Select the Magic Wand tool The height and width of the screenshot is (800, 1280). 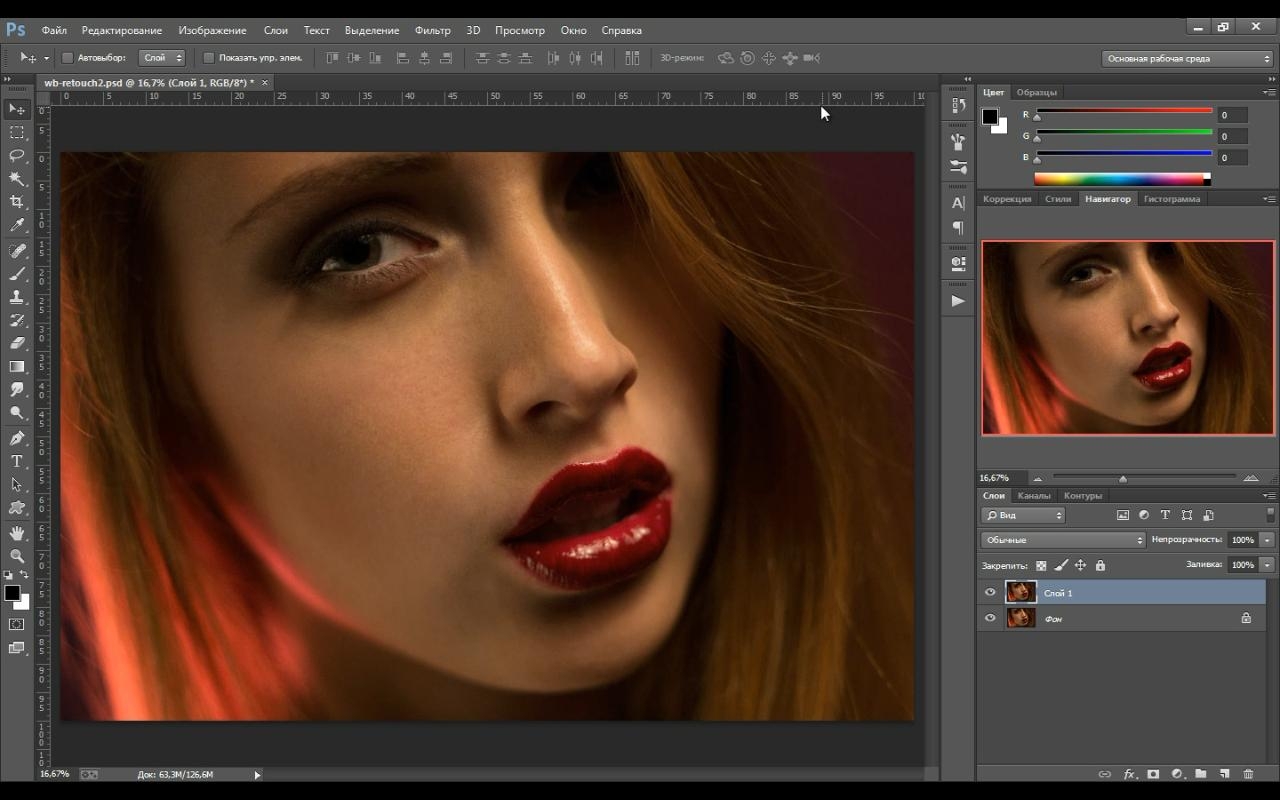pyautogui.click(x=17, y=179)
